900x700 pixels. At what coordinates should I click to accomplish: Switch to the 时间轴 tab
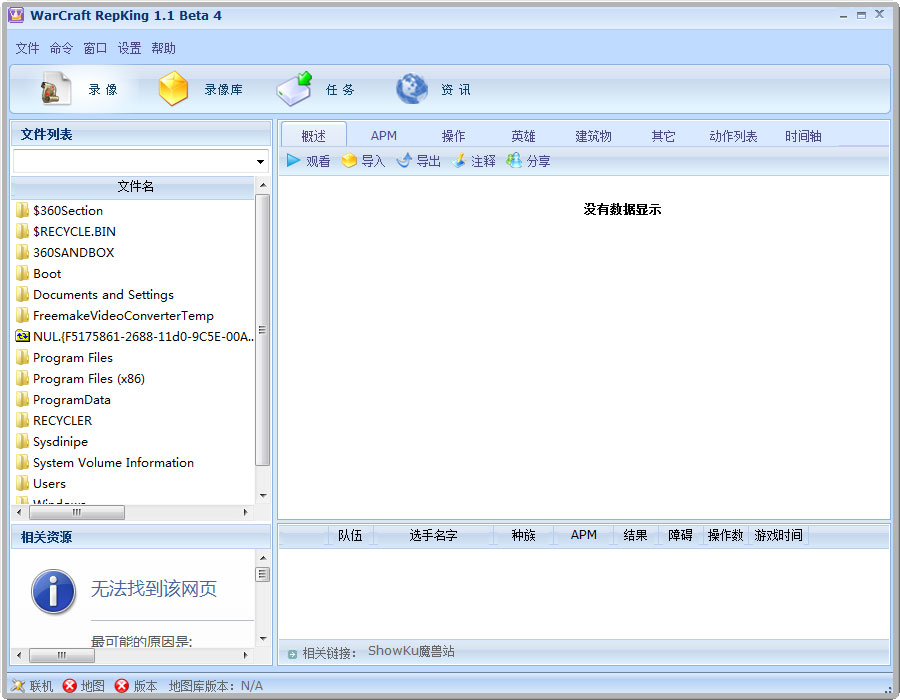point(803,136)
